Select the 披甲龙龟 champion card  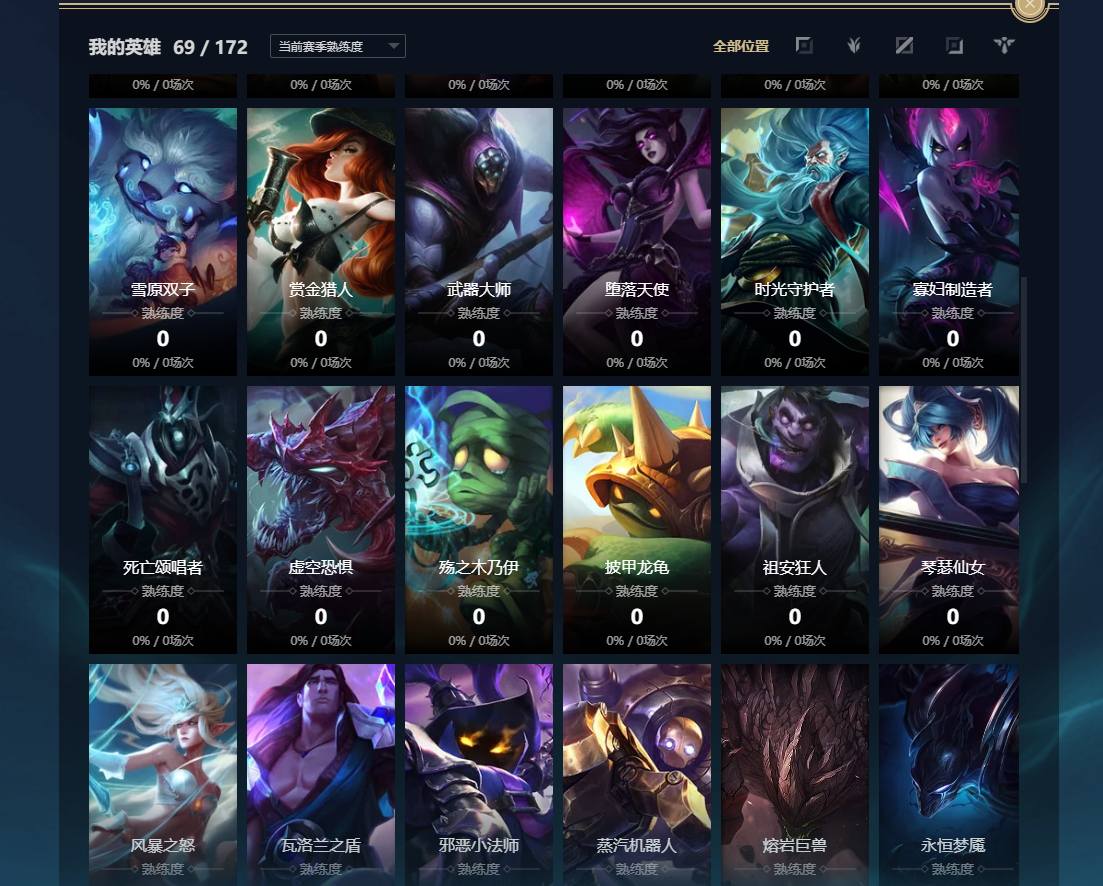637,520
